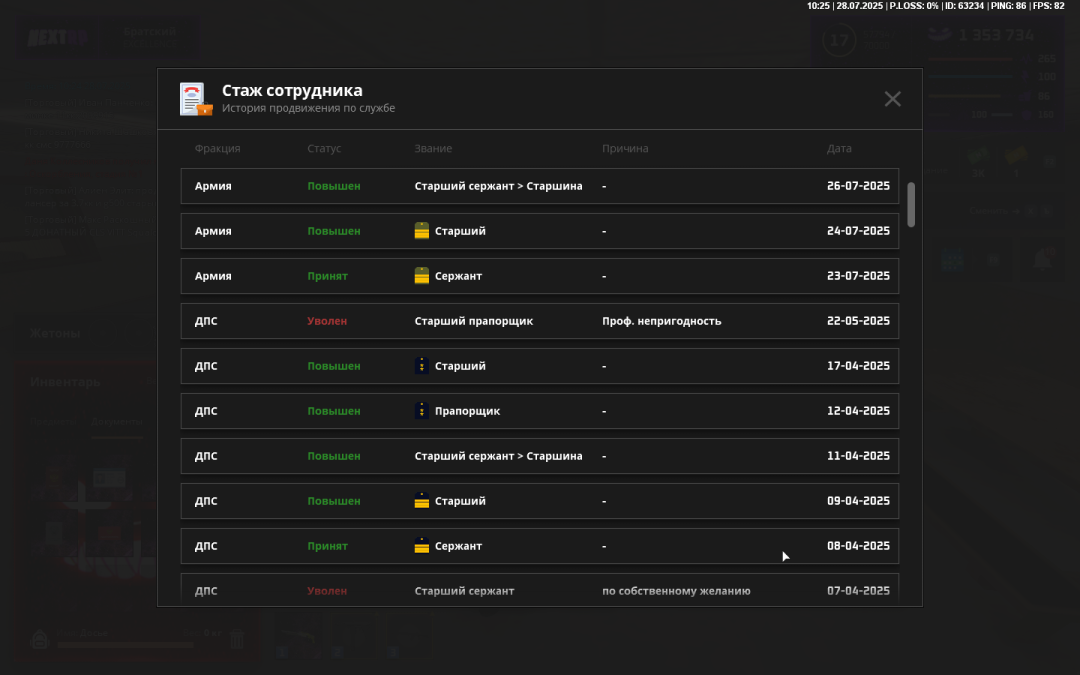Click date 07-04-2025
Screen dimensions: 1080x675
(x=858, y=591)
